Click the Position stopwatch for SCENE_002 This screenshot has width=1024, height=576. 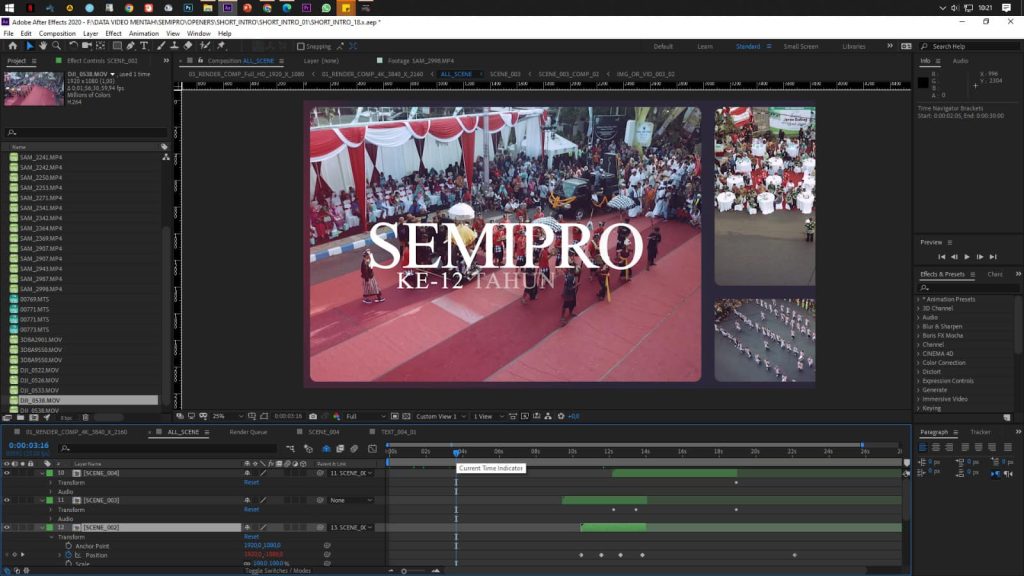[x=68, y=554]
